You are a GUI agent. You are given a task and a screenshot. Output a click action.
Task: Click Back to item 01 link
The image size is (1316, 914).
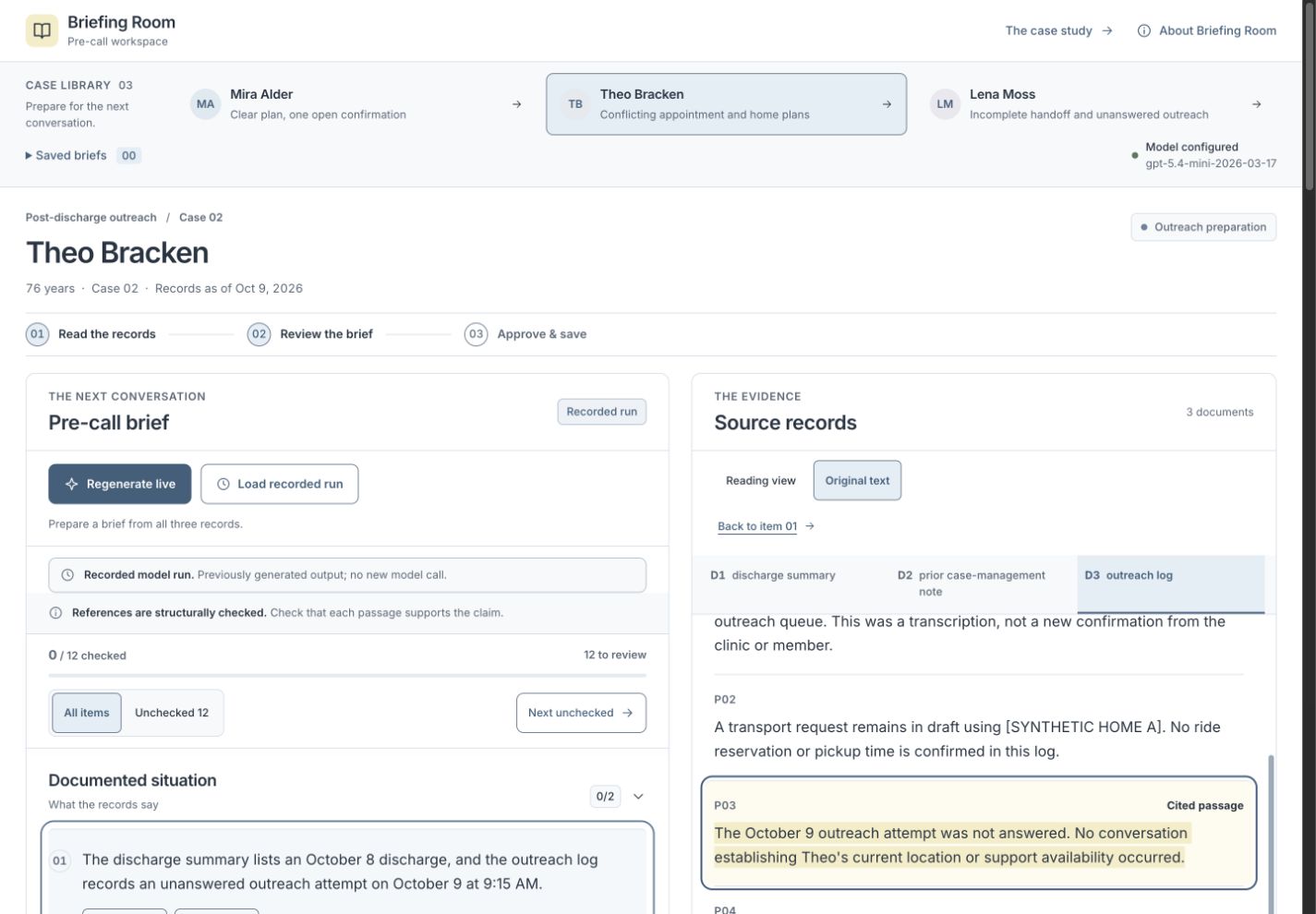tap(757, 526)
